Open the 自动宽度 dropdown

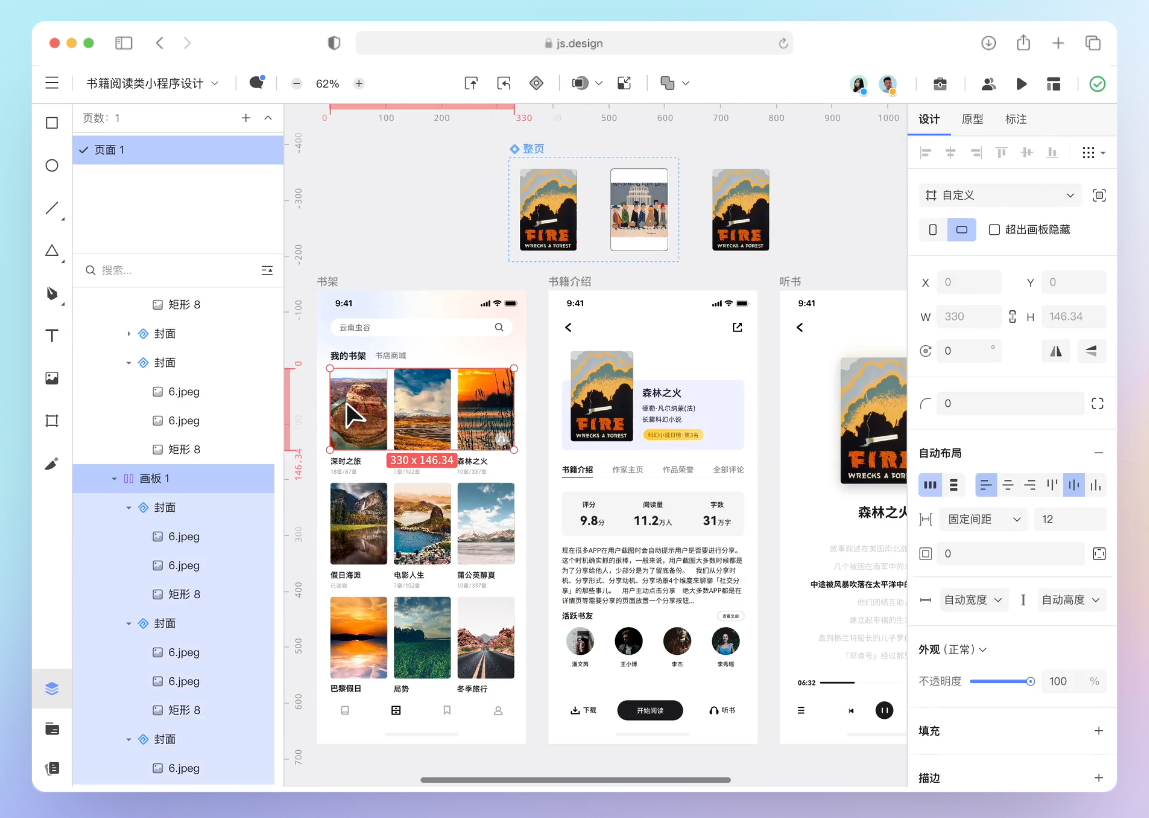972,600
